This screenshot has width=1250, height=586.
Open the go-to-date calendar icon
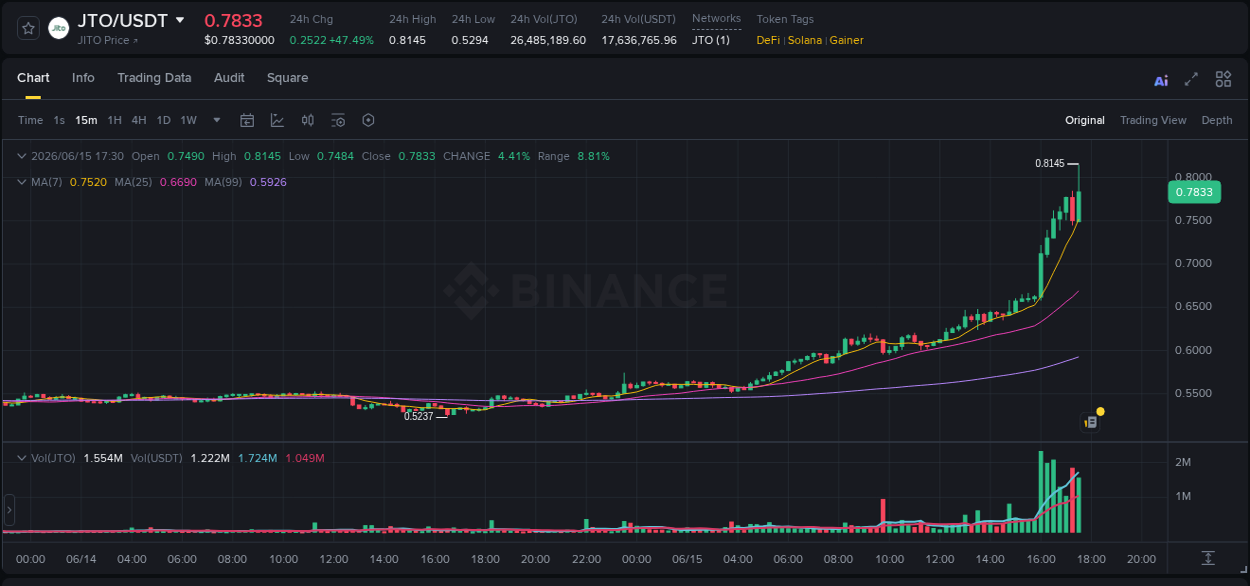click(x=247, y=120)
